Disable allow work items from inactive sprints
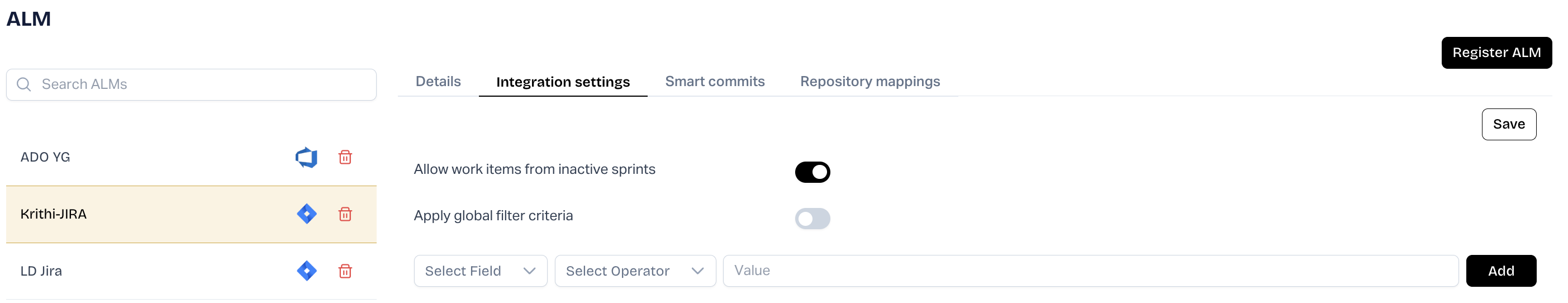Screen dimensions: 1568x303 point(812,172)
